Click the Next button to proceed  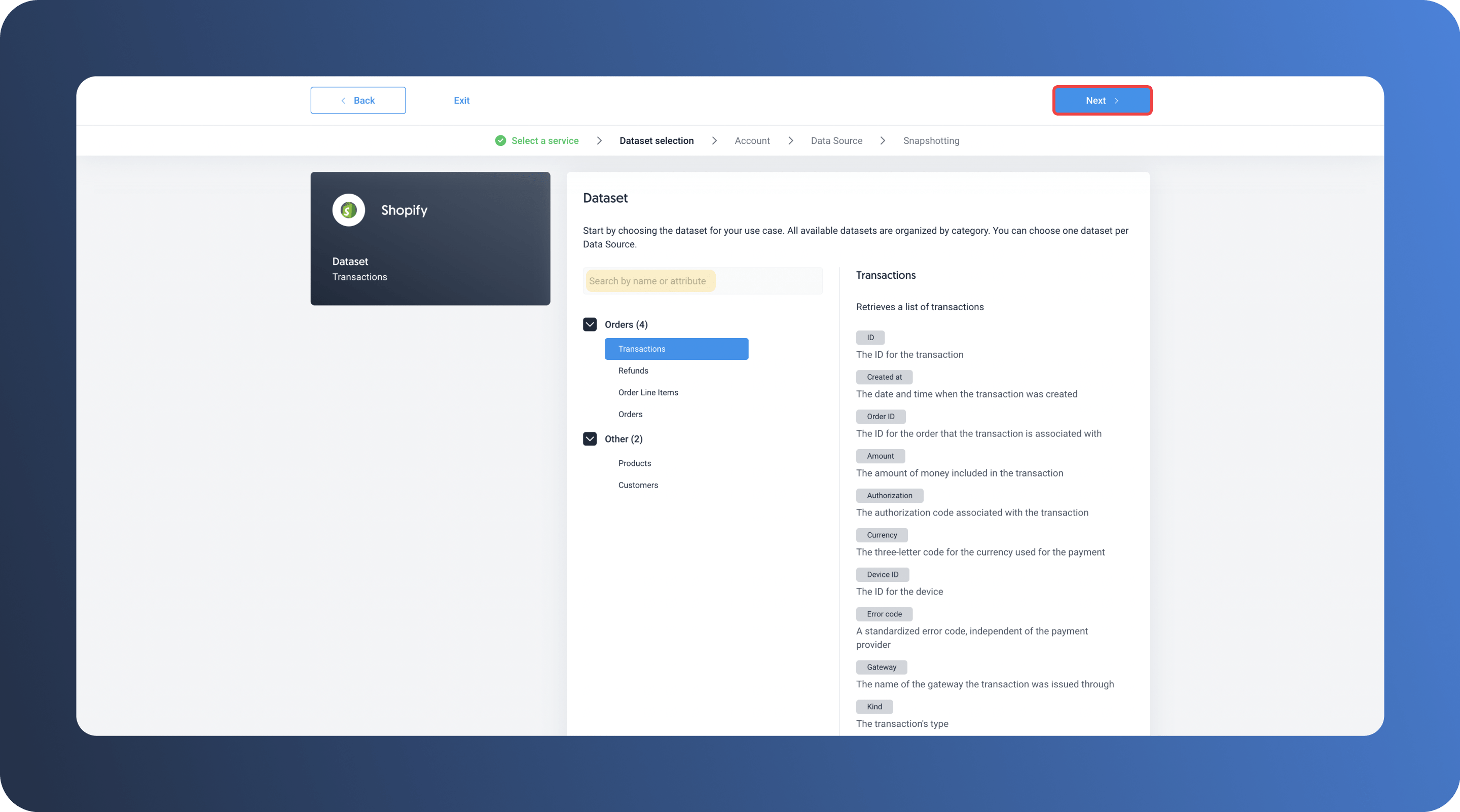pos(1102,100)
